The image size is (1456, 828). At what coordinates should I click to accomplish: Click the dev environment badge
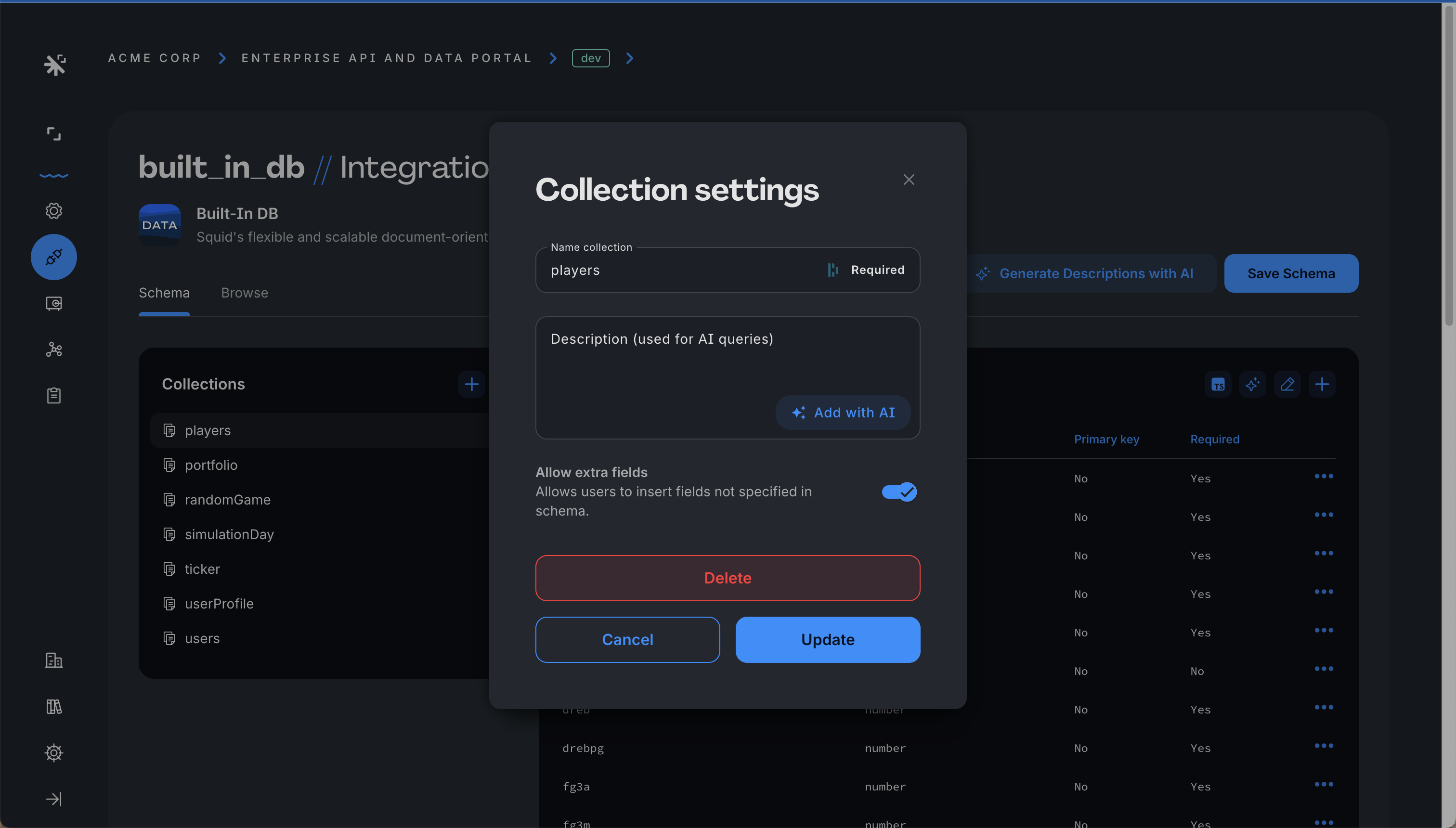pyautogui.click(x=591, y=58)
